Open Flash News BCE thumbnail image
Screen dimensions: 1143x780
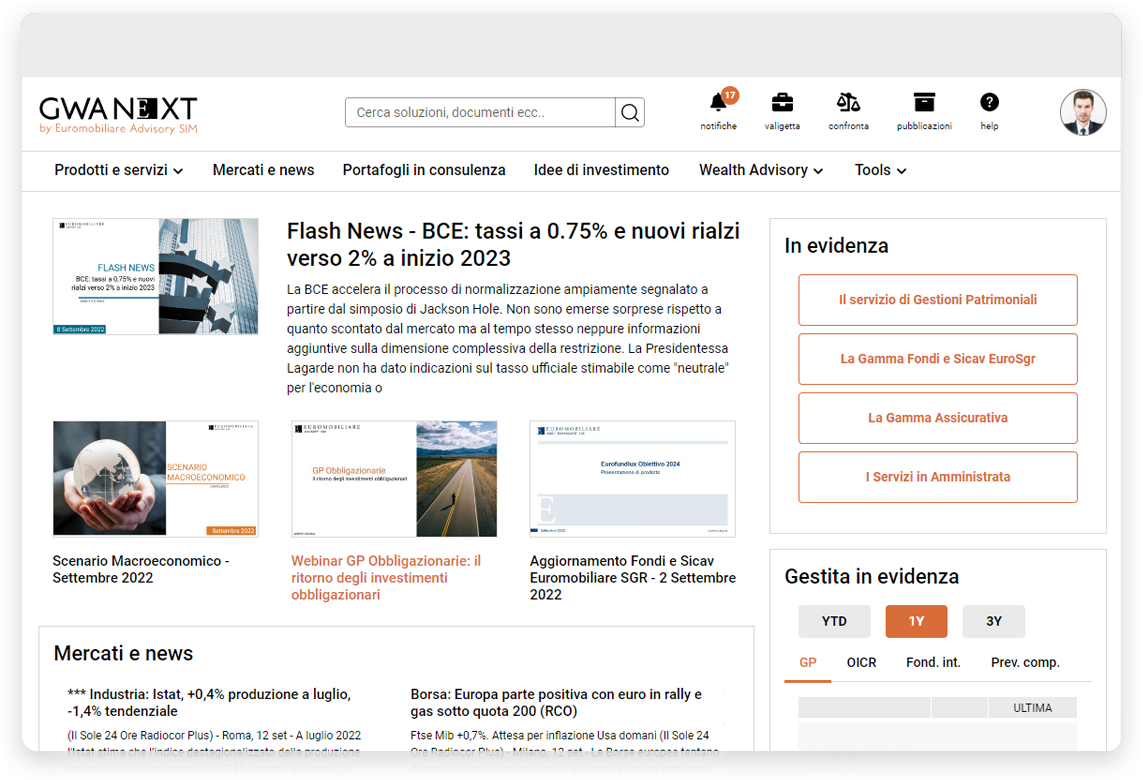[x=155, y=276]
